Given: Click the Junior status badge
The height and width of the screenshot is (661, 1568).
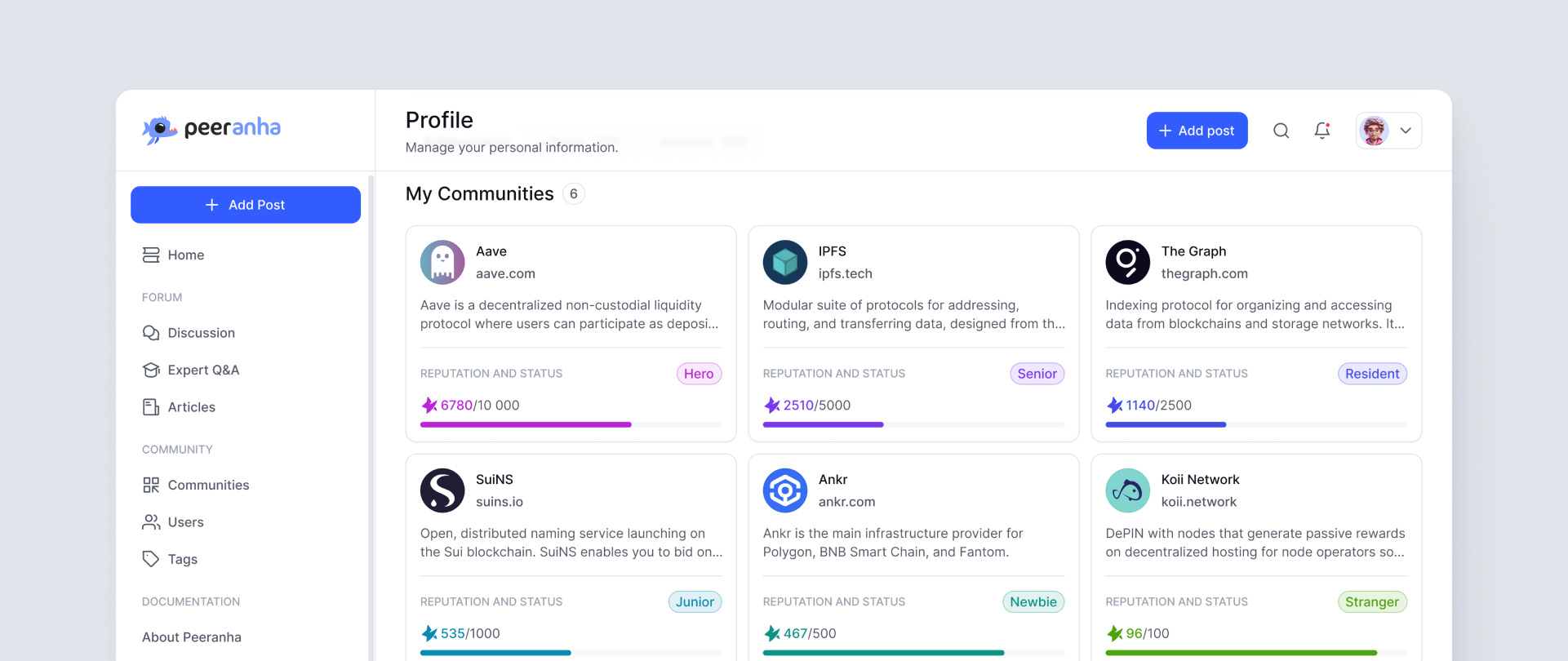Looking at the screenshot, I should 695,602.
